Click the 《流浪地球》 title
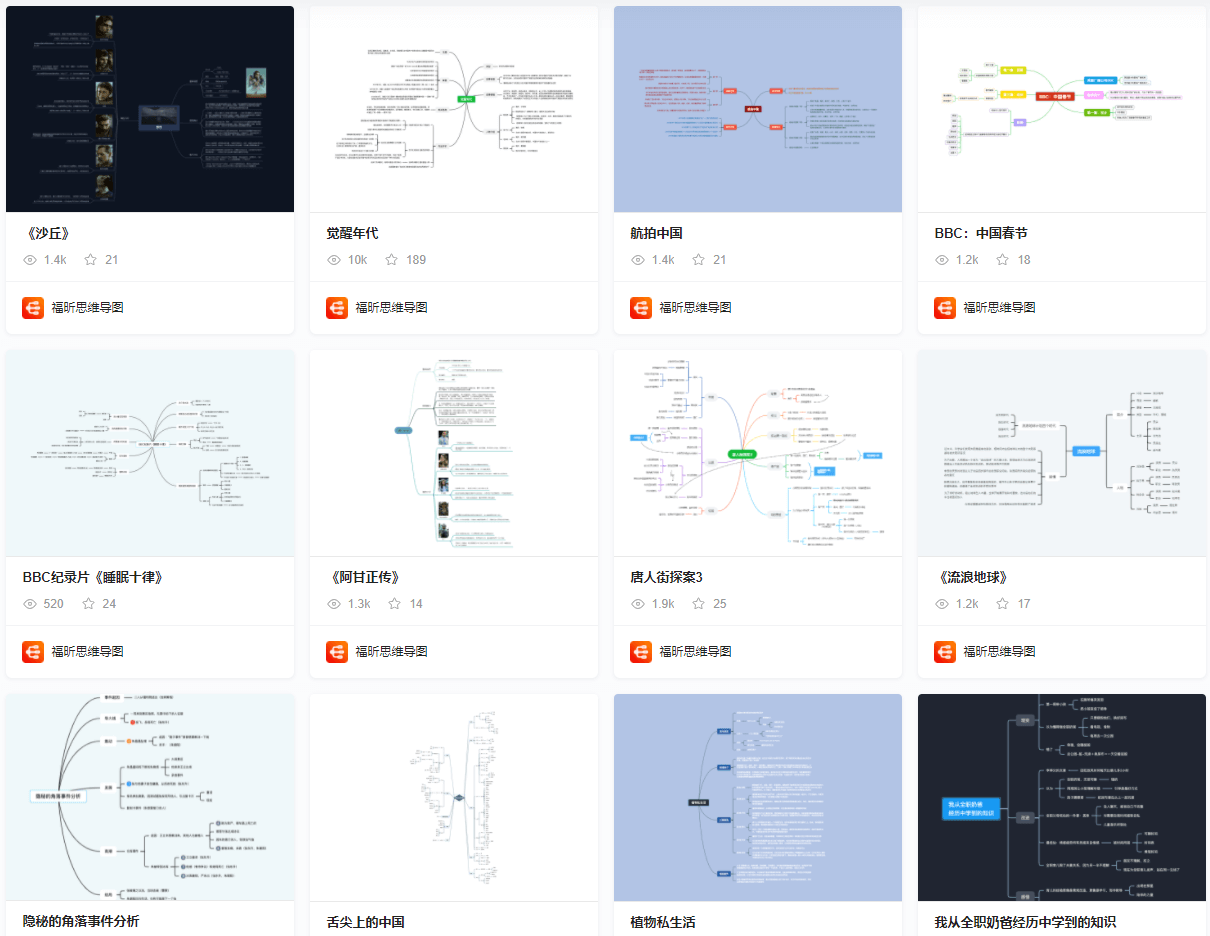This screenshot has height=936, width=1210. tap(971, 577)
